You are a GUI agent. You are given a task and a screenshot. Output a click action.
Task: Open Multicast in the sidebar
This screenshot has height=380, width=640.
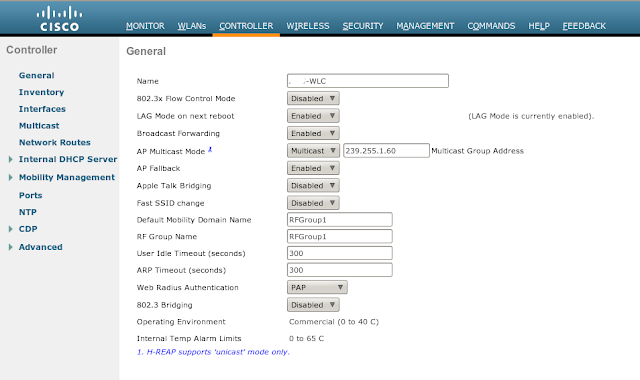click(x=39, y=126)
